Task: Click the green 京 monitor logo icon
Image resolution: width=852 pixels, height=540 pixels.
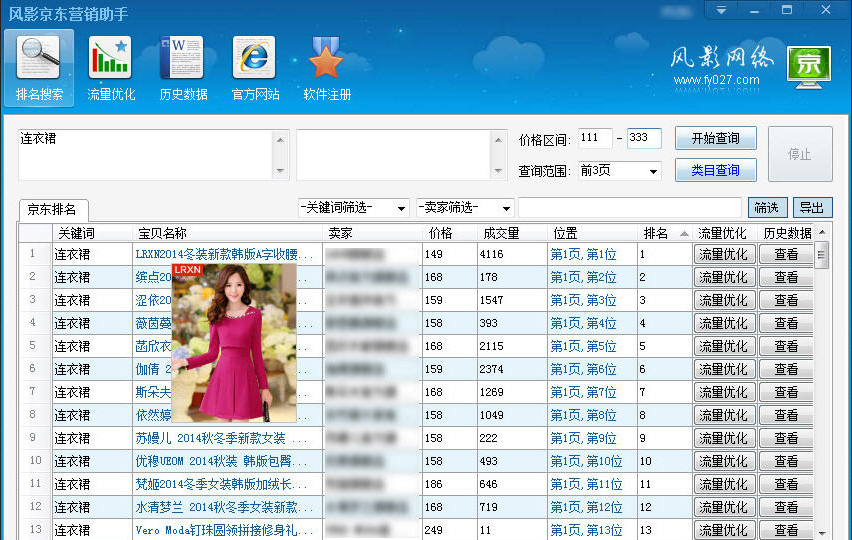Action: 809,68
